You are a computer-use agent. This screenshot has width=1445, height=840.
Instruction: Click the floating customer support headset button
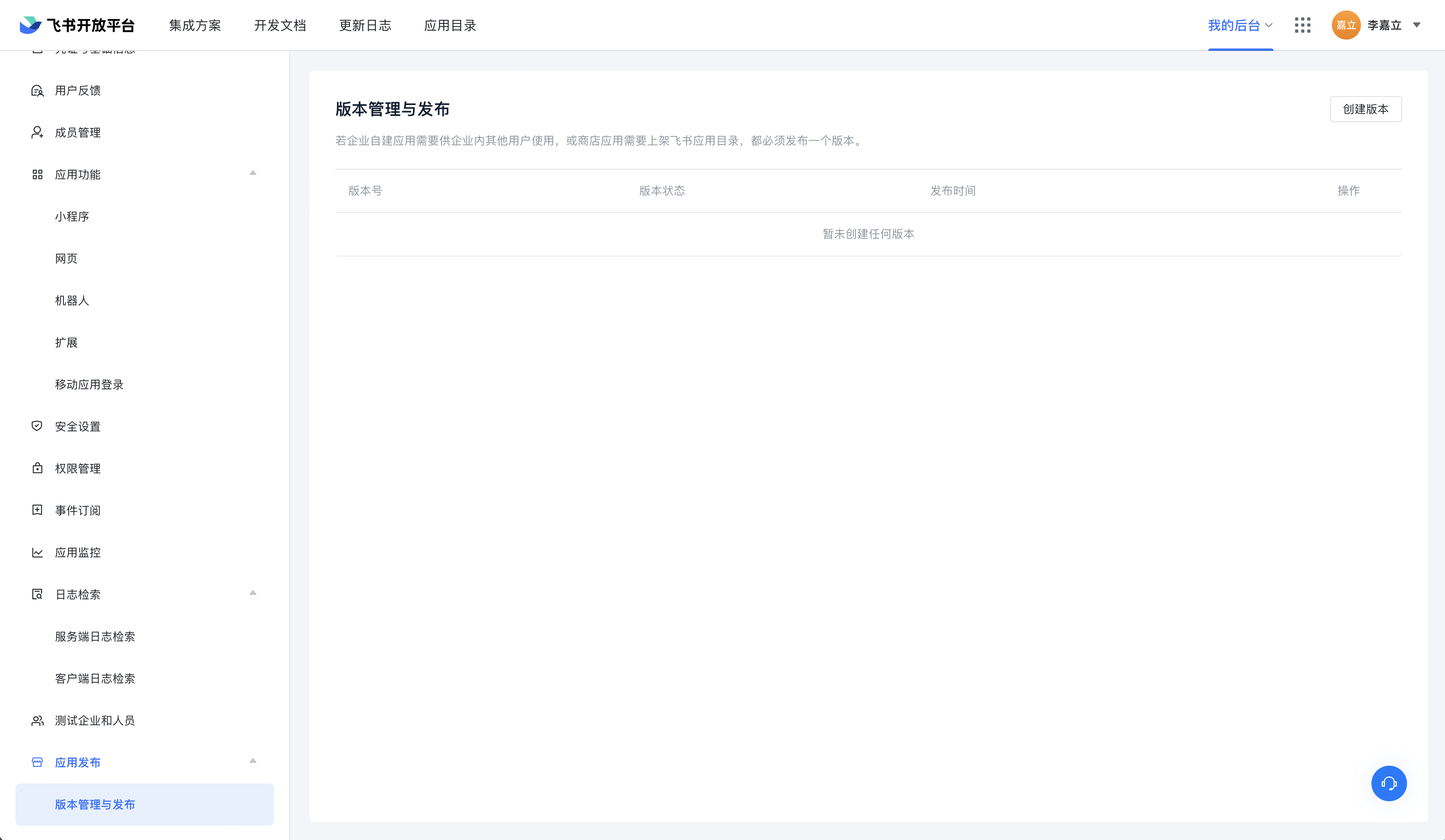tap(1389, 783)
